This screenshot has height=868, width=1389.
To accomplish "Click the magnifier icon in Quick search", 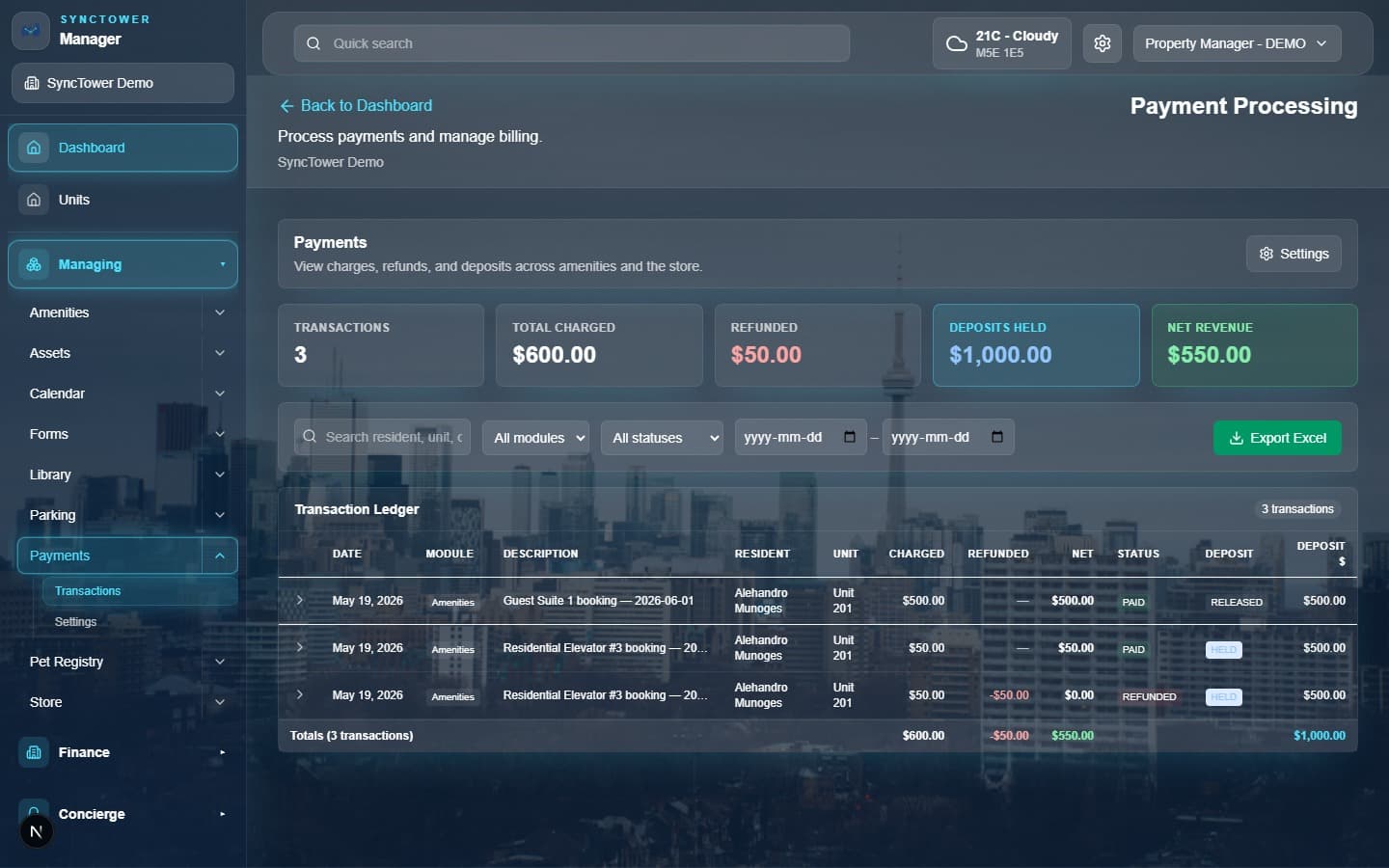I will pos(313,43).
